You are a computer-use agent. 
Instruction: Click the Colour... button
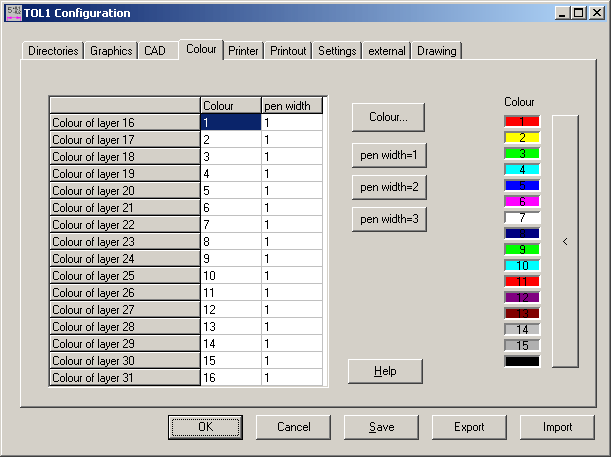(388, 117)
